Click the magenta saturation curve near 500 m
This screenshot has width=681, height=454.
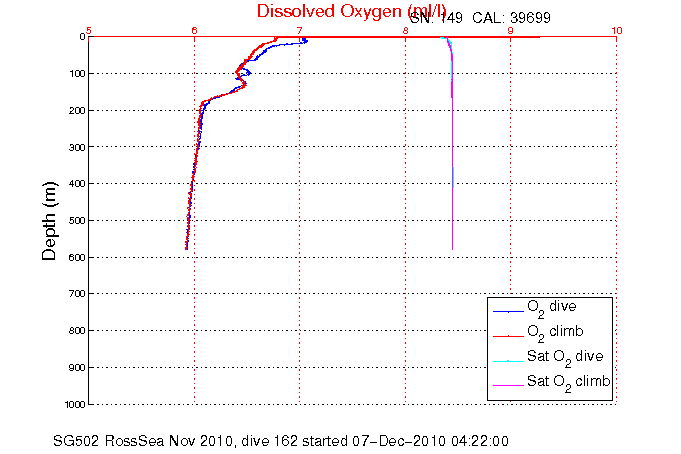453,221
